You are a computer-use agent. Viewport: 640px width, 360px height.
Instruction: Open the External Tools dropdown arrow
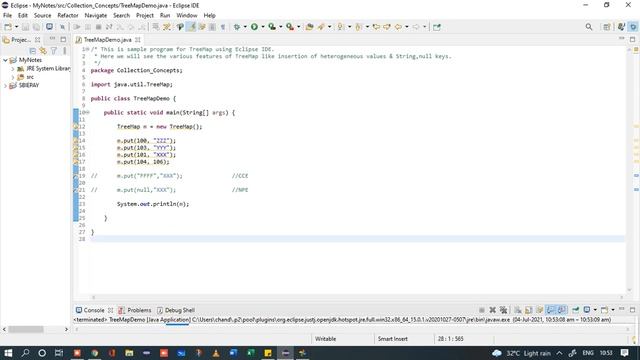click(298, 27)
